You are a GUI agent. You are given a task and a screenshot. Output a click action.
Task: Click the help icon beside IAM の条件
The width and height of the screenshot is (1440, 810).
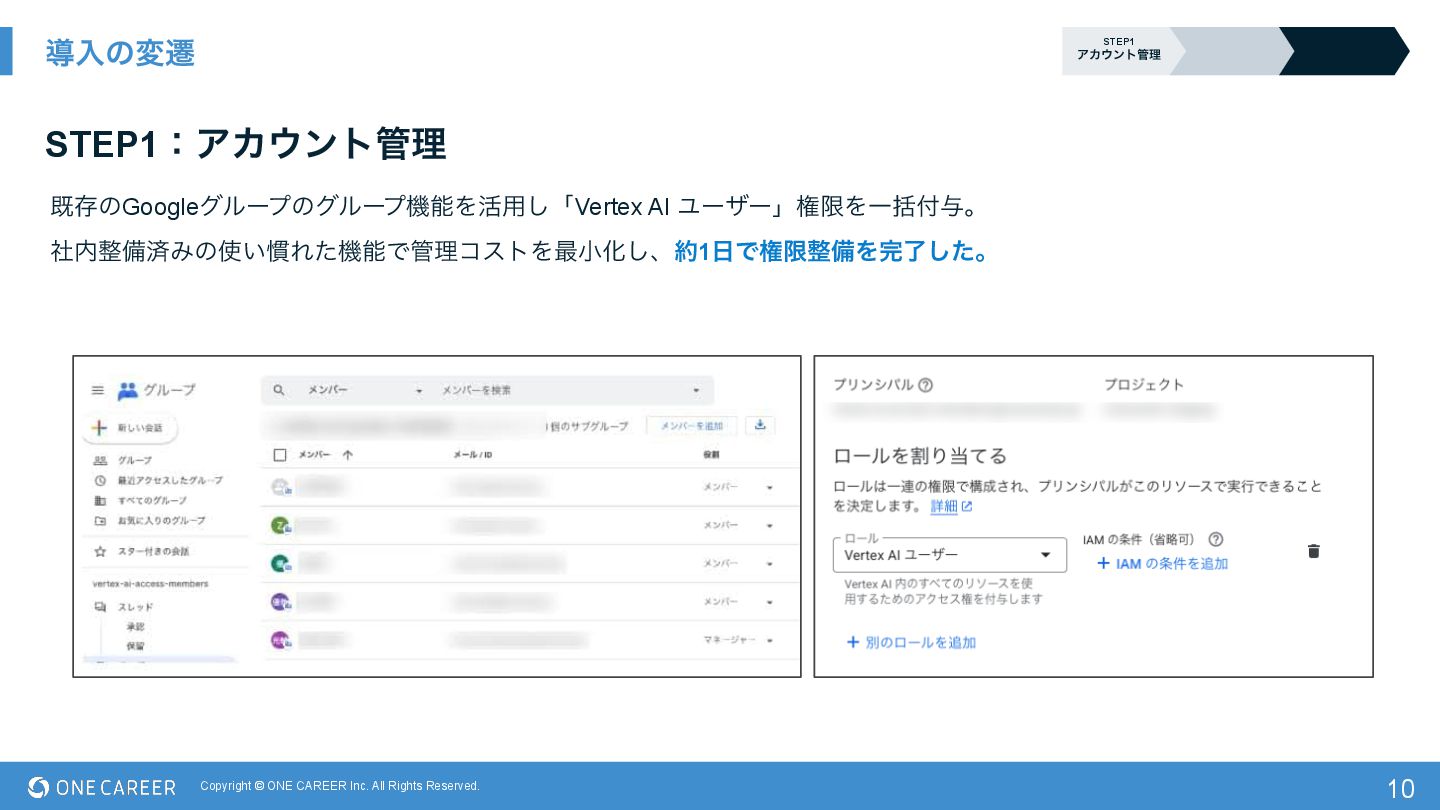point(1216,539)
